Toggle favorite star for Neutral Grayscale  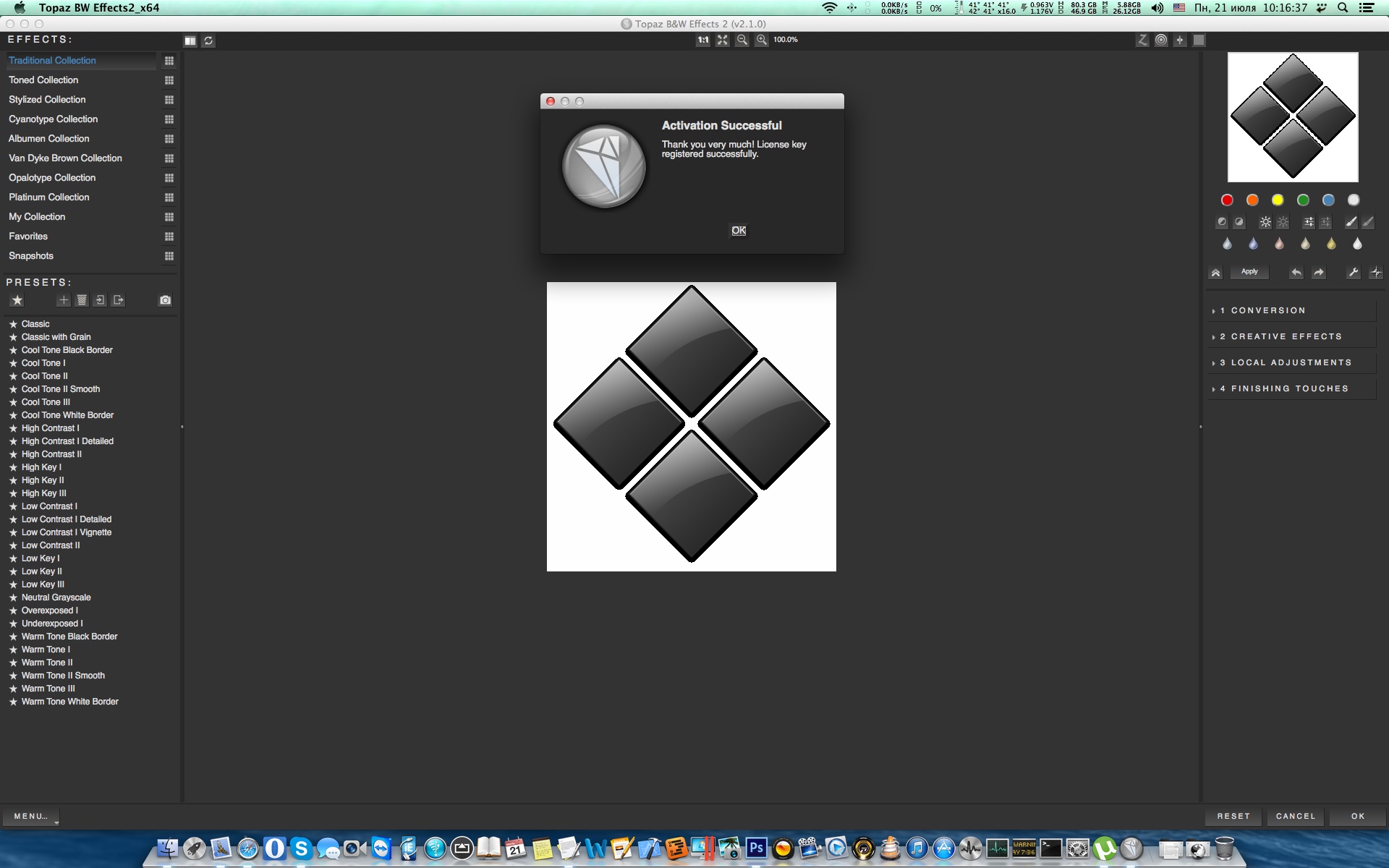(13, 597)
